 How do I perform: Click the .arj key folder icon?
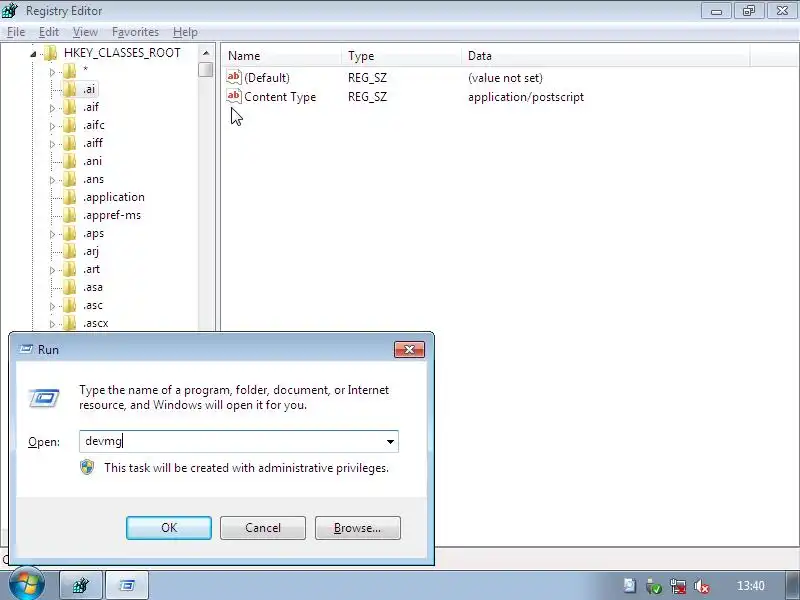coord(69,251)
